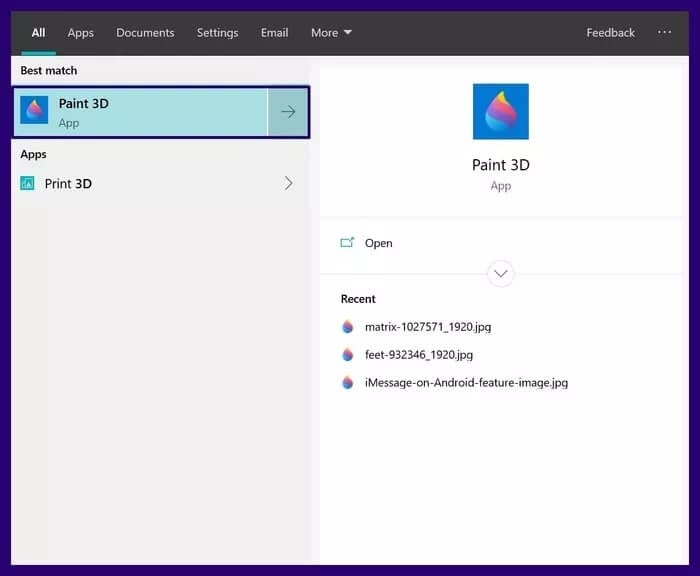
Task: Click icon next to matrix-1027571_1920.jpg
Action: coord(347,327)
